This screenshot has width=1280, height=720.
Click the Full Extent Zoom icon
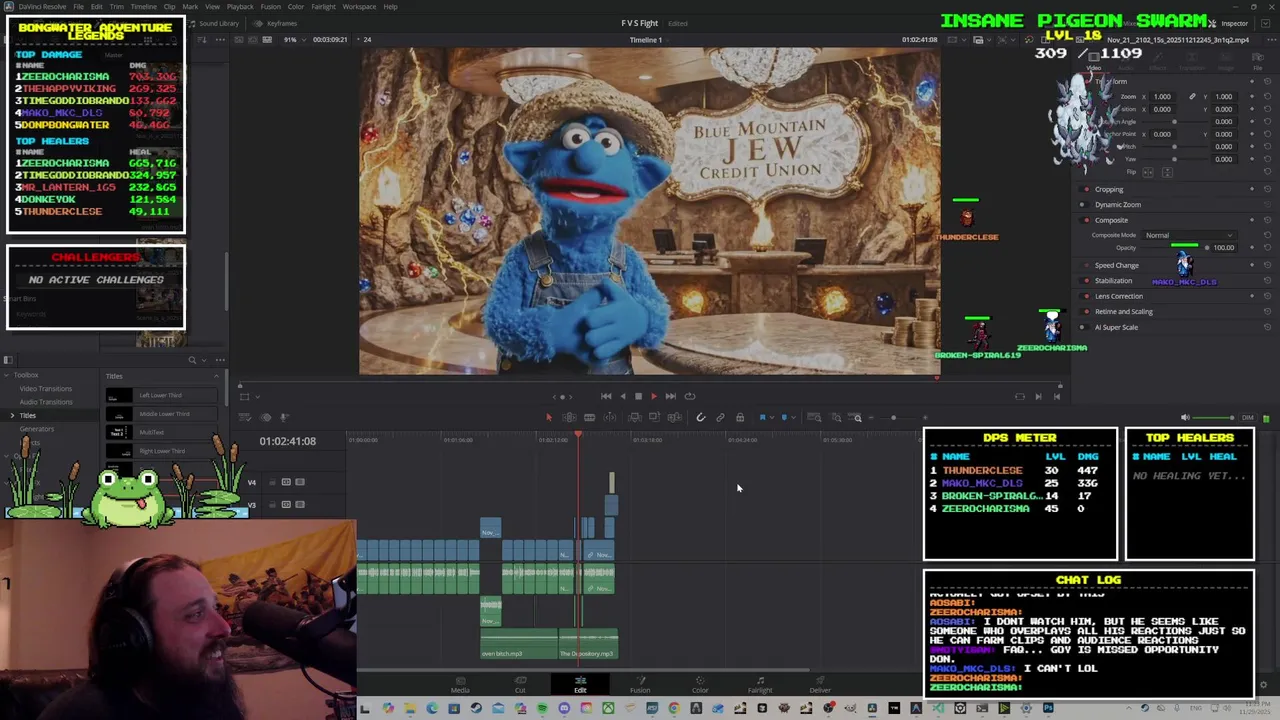pyautogui.click(x=814, y=418)
